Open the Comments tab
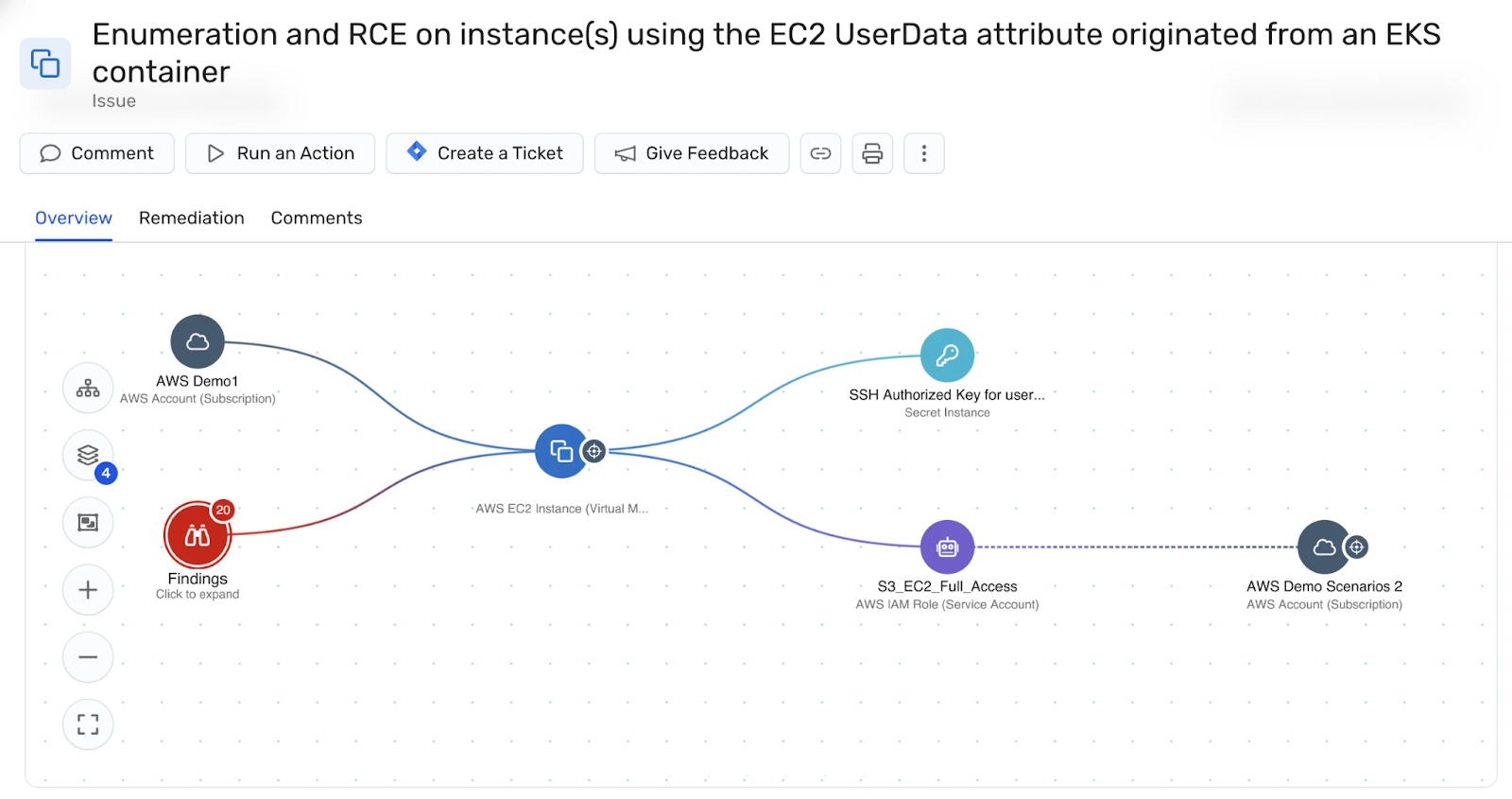 tap(317, 218)
